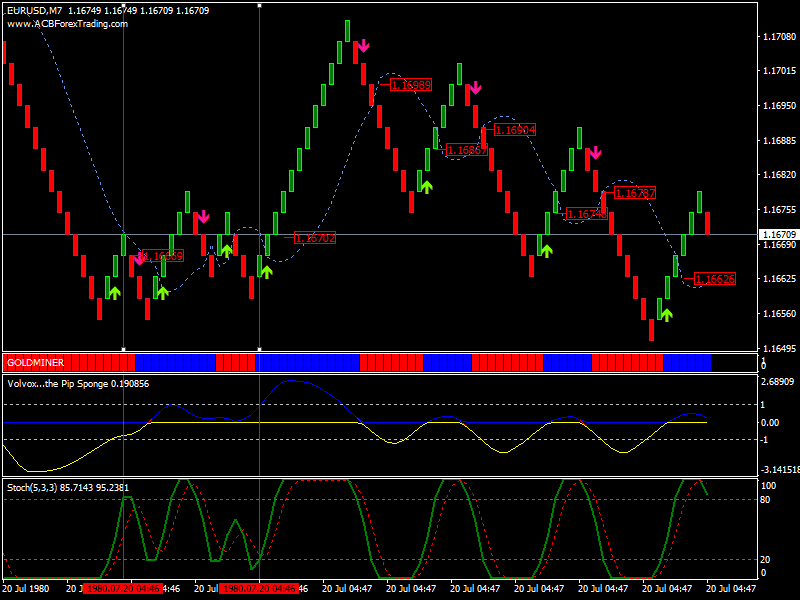800x600 pixels.
Task: Click the pink sell arrow at the highest peak
Action: tap(363, 45)
